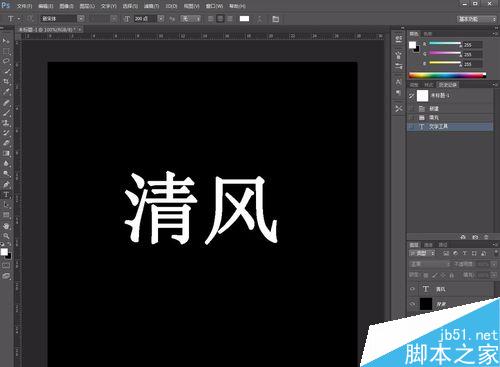Viewport: 500px width, 367px height.
Task: Select the Horizontal Type tool in toolbox
Action: click(x=6, y=195)
